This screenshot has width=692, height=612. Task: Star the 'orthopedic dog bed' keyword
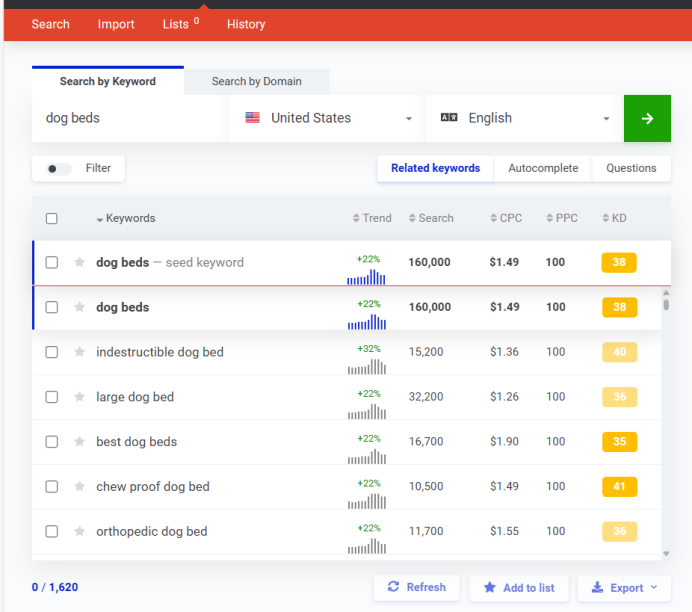[79, 532]
